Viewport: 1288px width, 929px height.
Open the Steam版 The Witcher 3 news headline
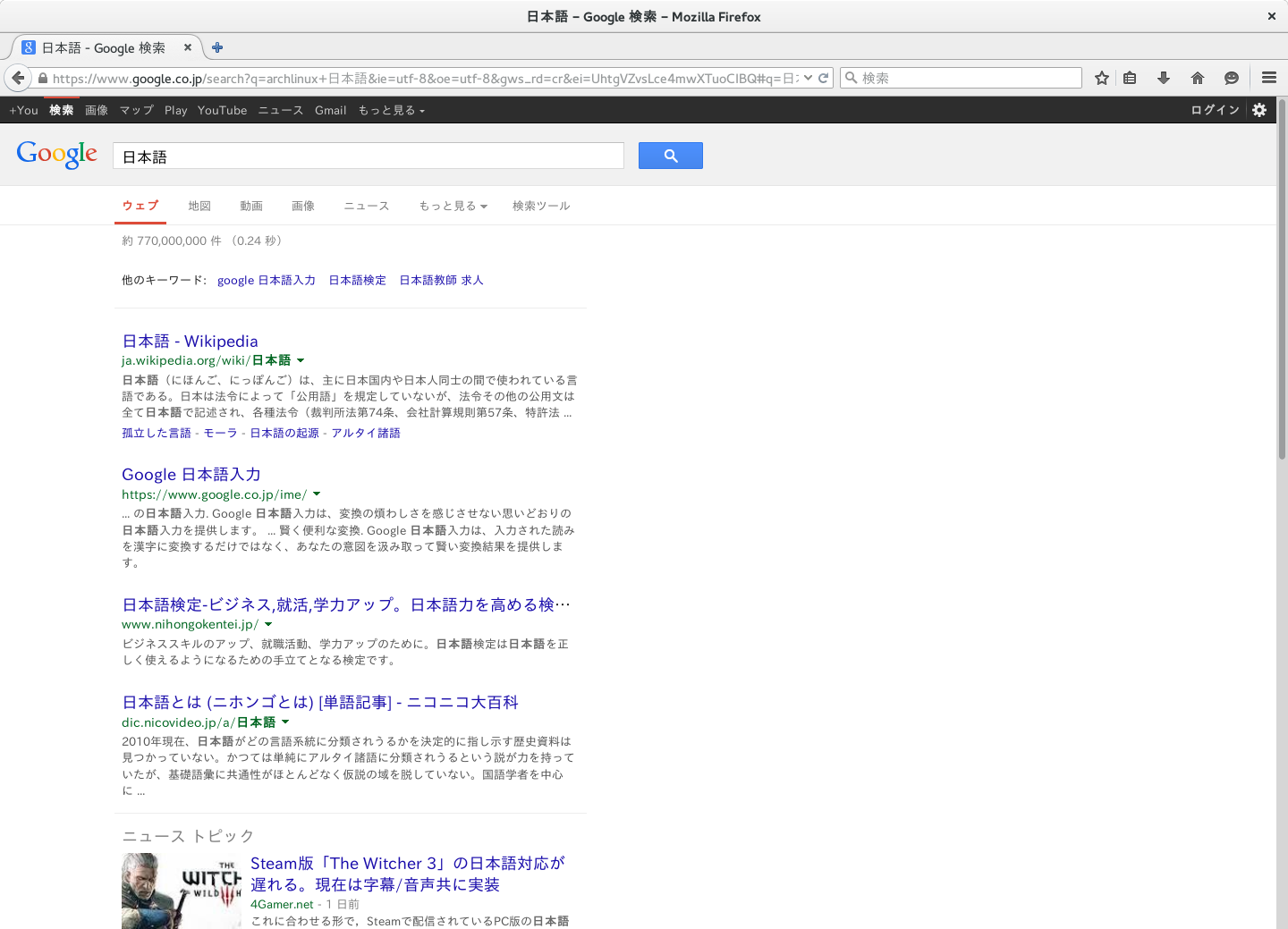point(408,874)
